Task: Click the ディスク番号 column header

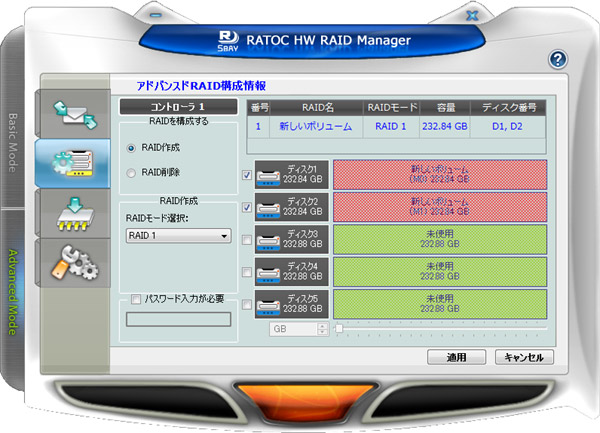Action: (x=508, y=108)
